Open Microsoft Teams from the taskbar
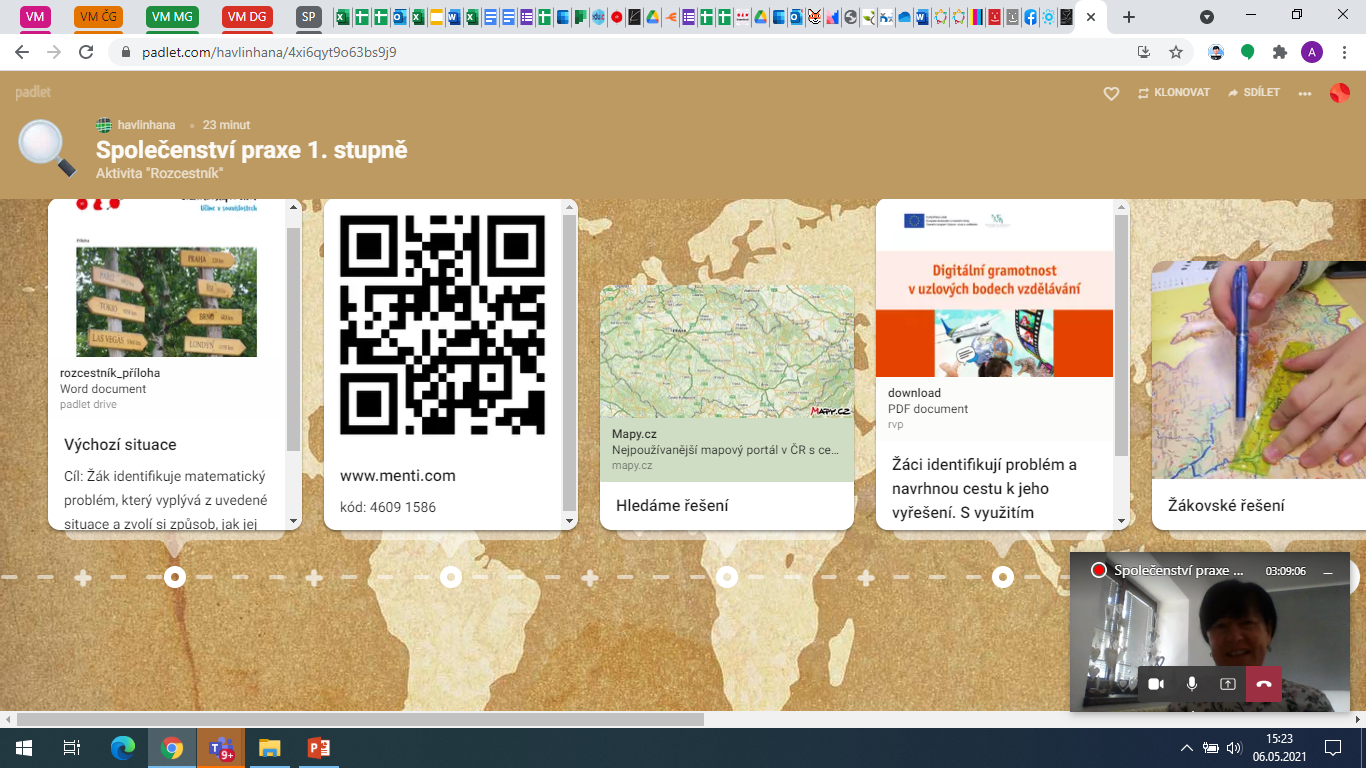1366x768 pixels. 220,747
